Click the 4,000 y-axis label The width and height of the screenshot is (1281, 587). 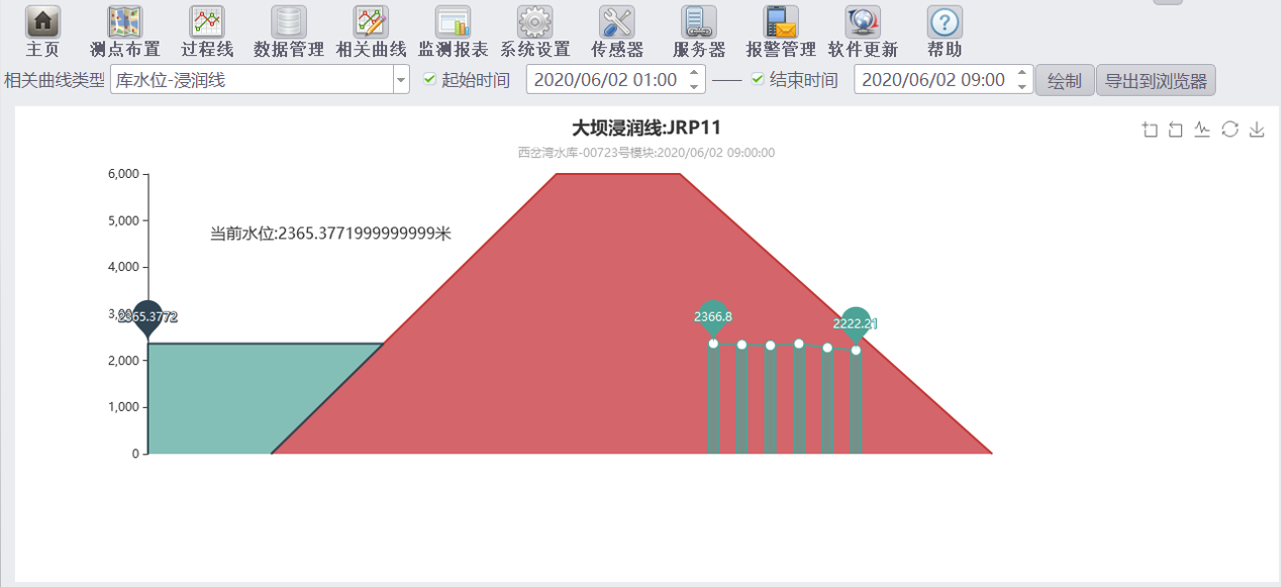click(123, 267)
